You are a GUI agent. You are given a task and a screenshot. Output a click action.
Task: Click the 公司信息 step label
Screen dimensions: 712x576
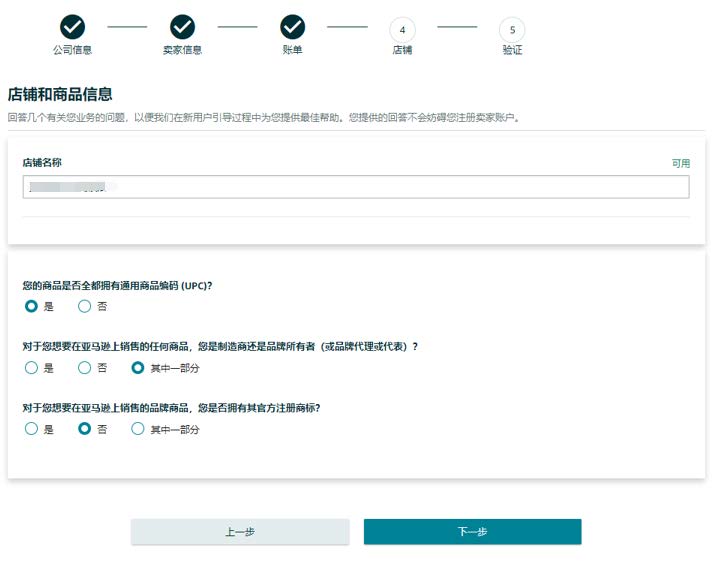[72, 50]
